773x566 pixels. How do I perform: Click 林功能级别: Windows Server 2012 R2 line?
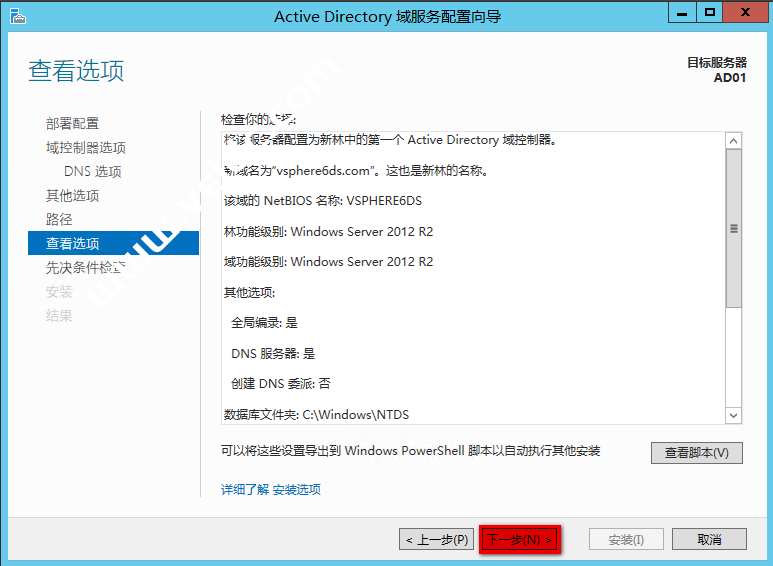coord(328,231)
